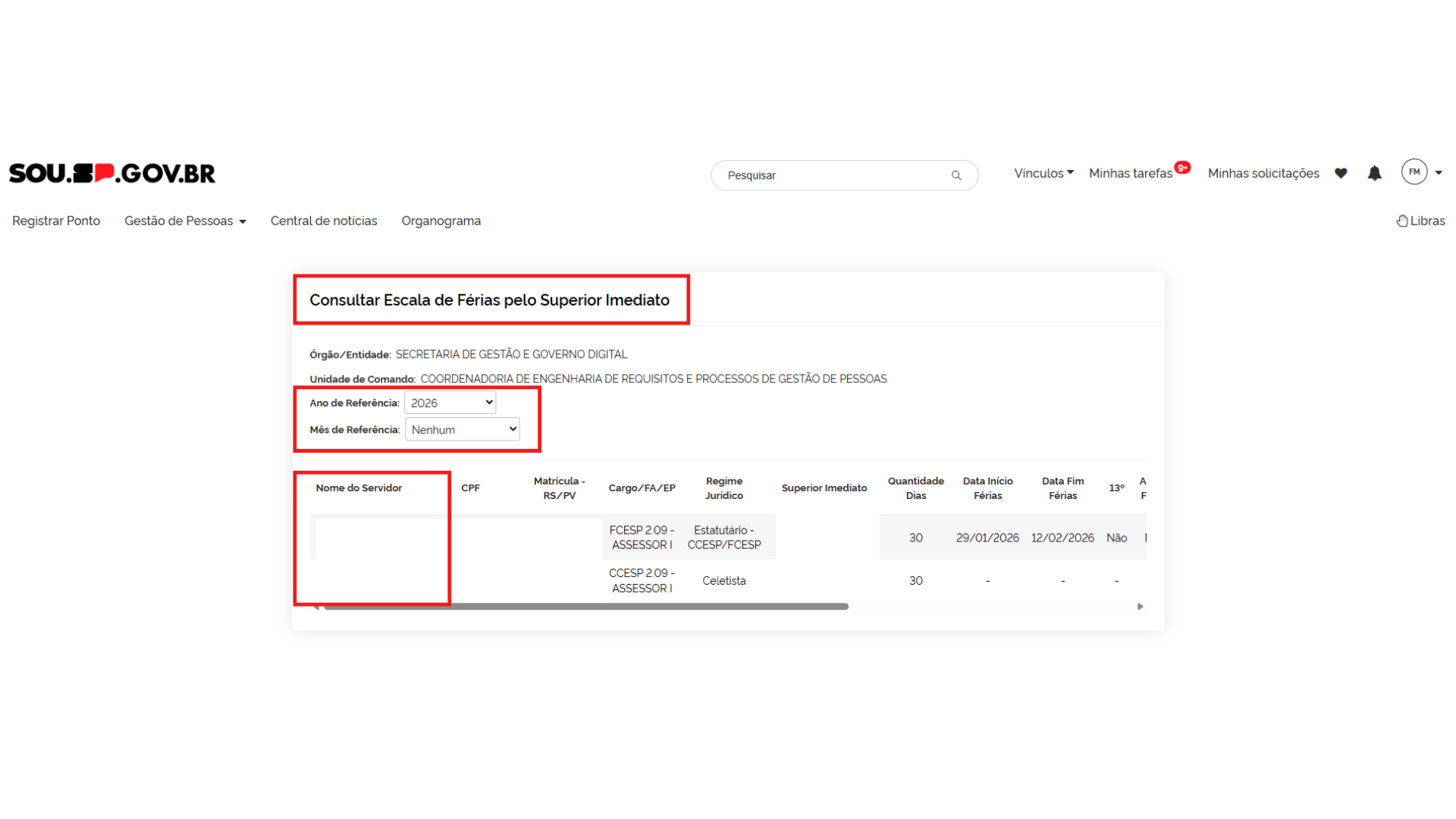The image size is (1456, 819).
Task: Open the notifications bell
Action: tap(1374, 173)
